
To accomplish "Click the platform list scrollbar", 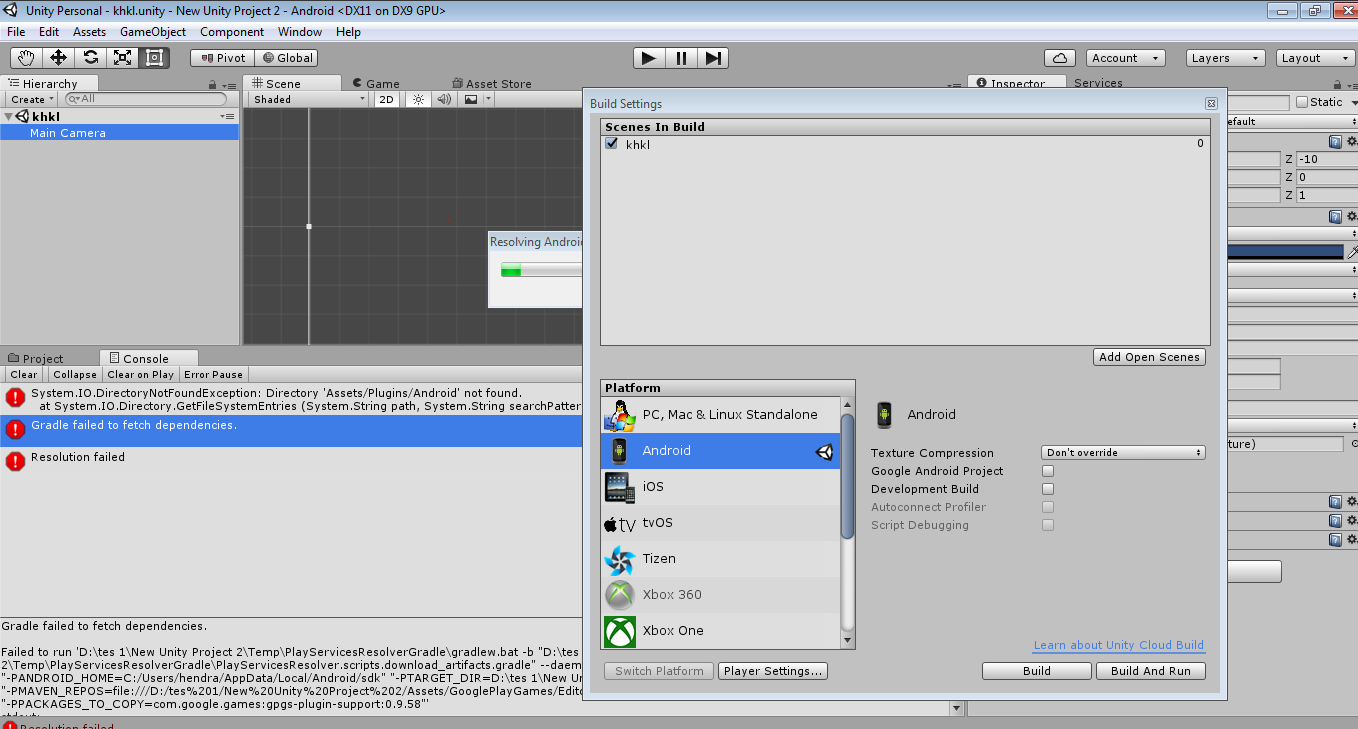I will (848, 476).
